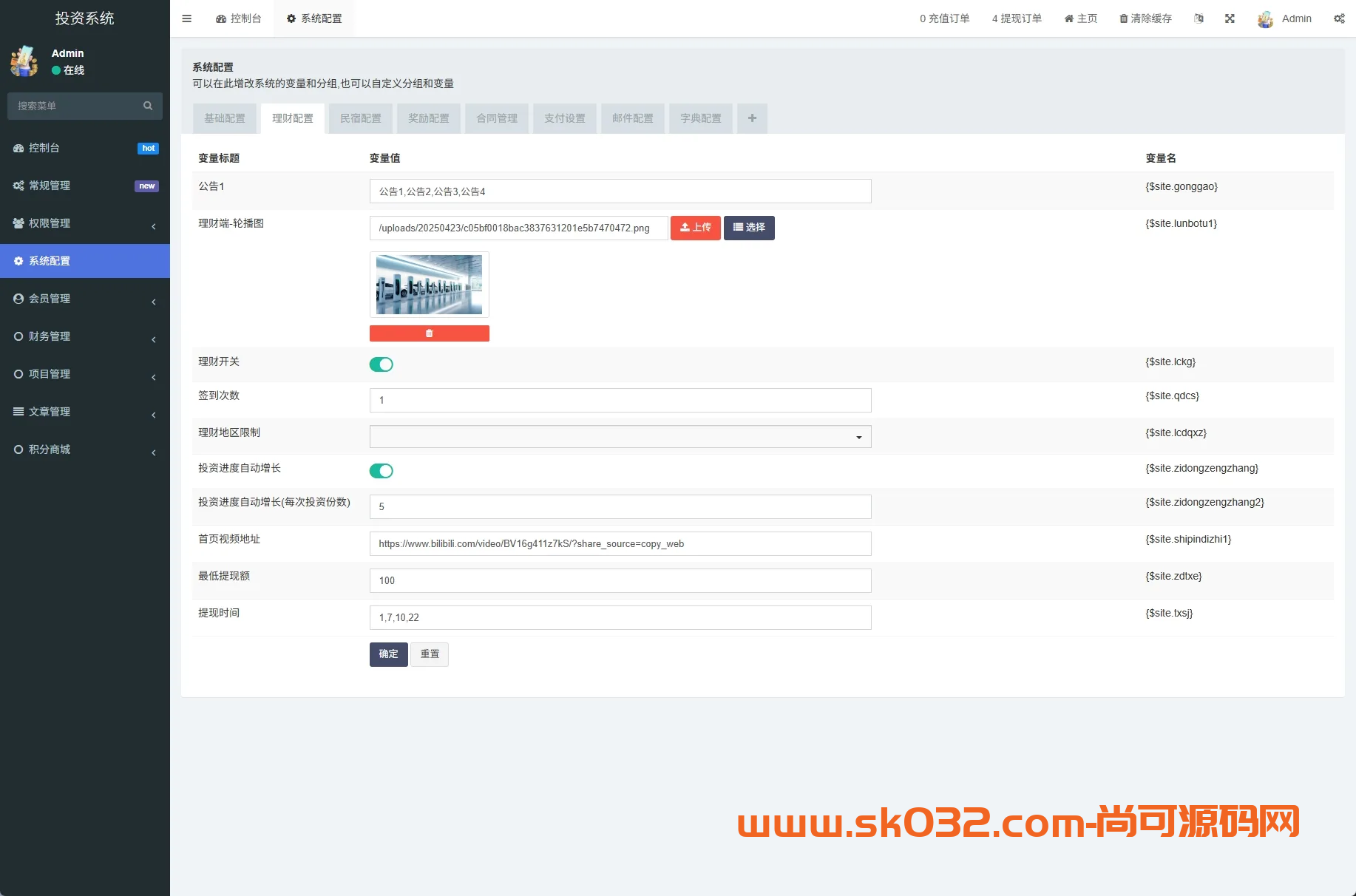Click the hamburger menu icon beside 控制台

(x=186, y=18)
